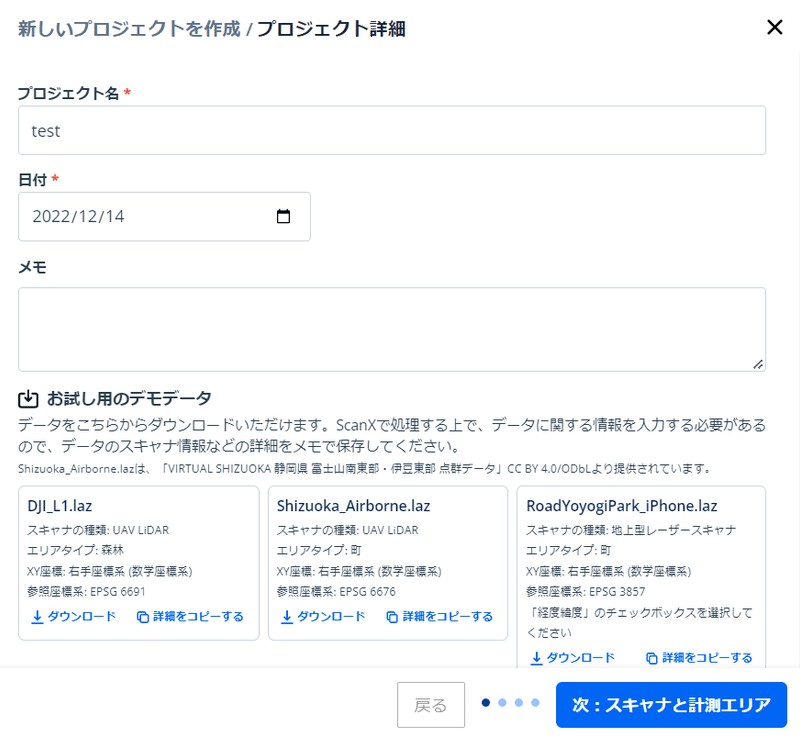Click the copy icon for DJI_L1.laz details

pos(143,617)
